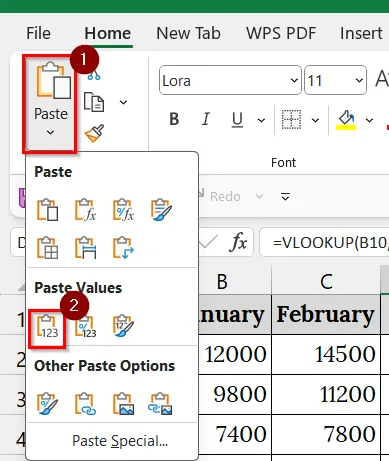Screen dimensions: 389x461
Task: Select cell containing 14500
Action: [326, 354]
